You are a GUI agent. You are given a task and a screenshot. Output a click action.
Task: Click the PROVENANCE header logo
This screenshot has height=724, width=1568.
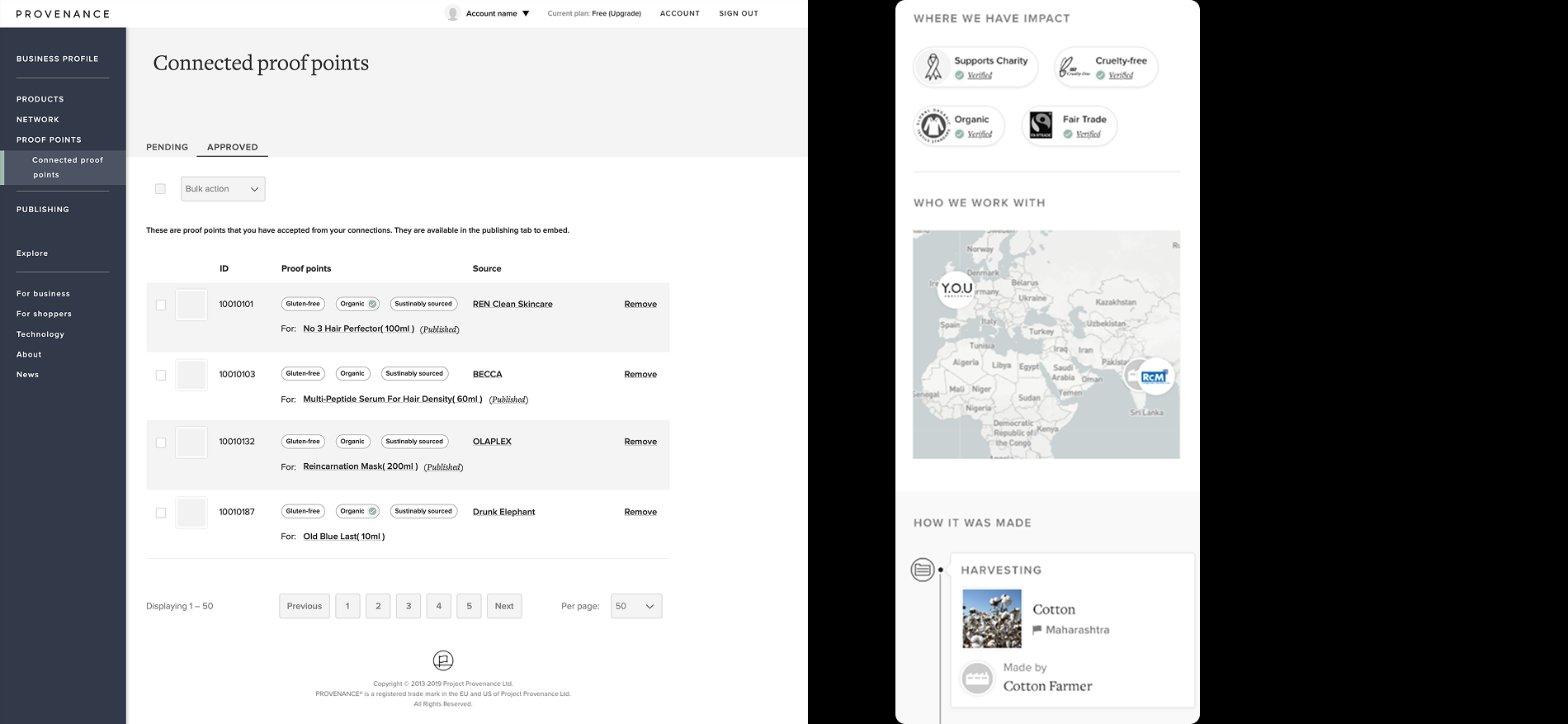point(63,14)
